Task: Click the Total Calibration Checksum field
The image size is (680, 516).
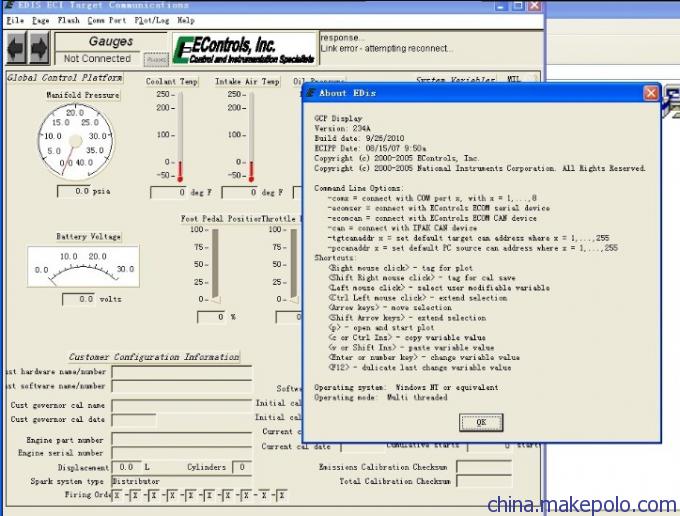Action: click(x=484, y=481)
